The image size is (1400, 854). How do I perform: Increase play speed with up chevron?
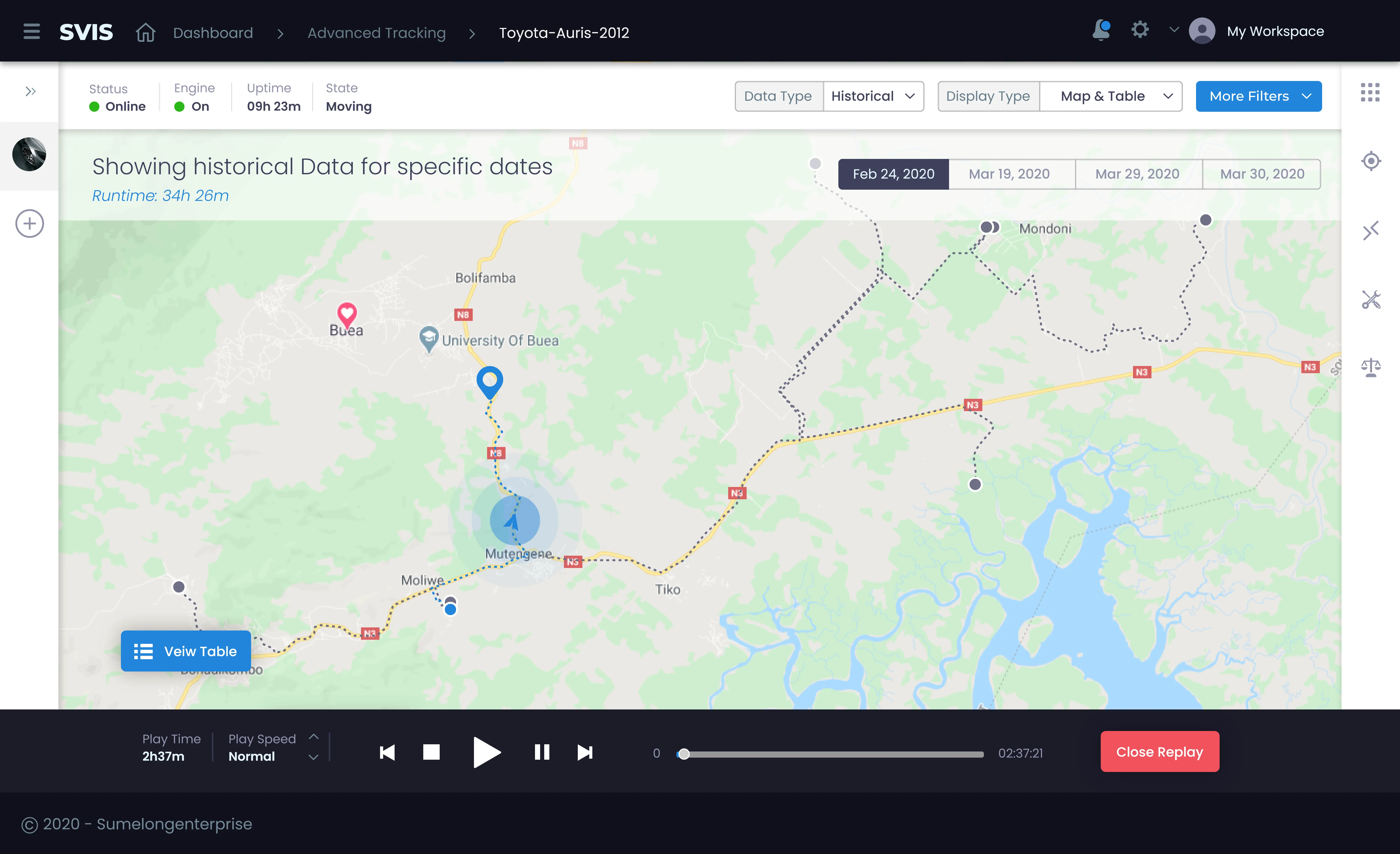tap(313, 736)
